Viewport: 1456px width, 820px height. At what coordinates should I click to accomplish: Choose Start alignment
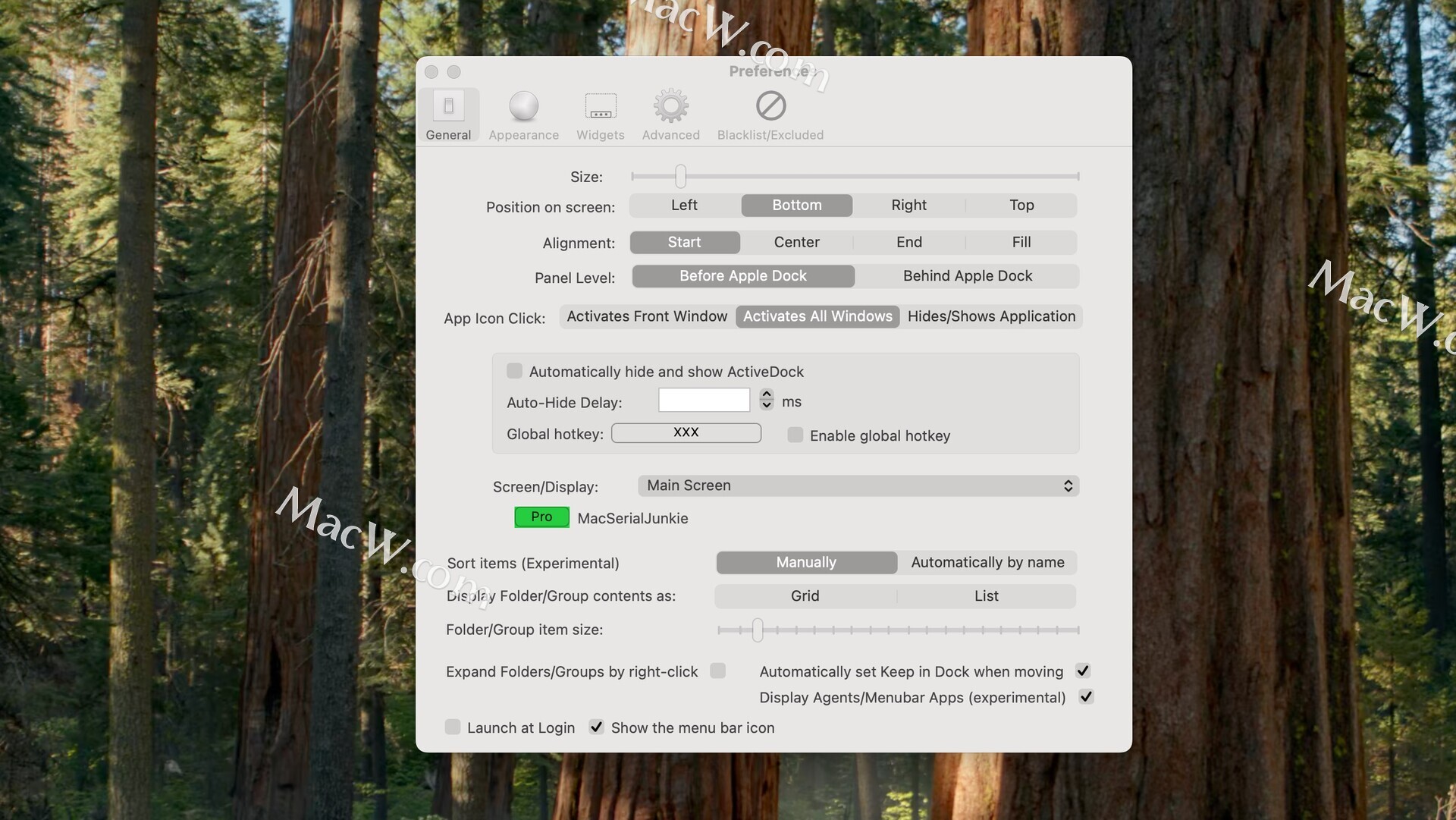(x=685, y=243)
